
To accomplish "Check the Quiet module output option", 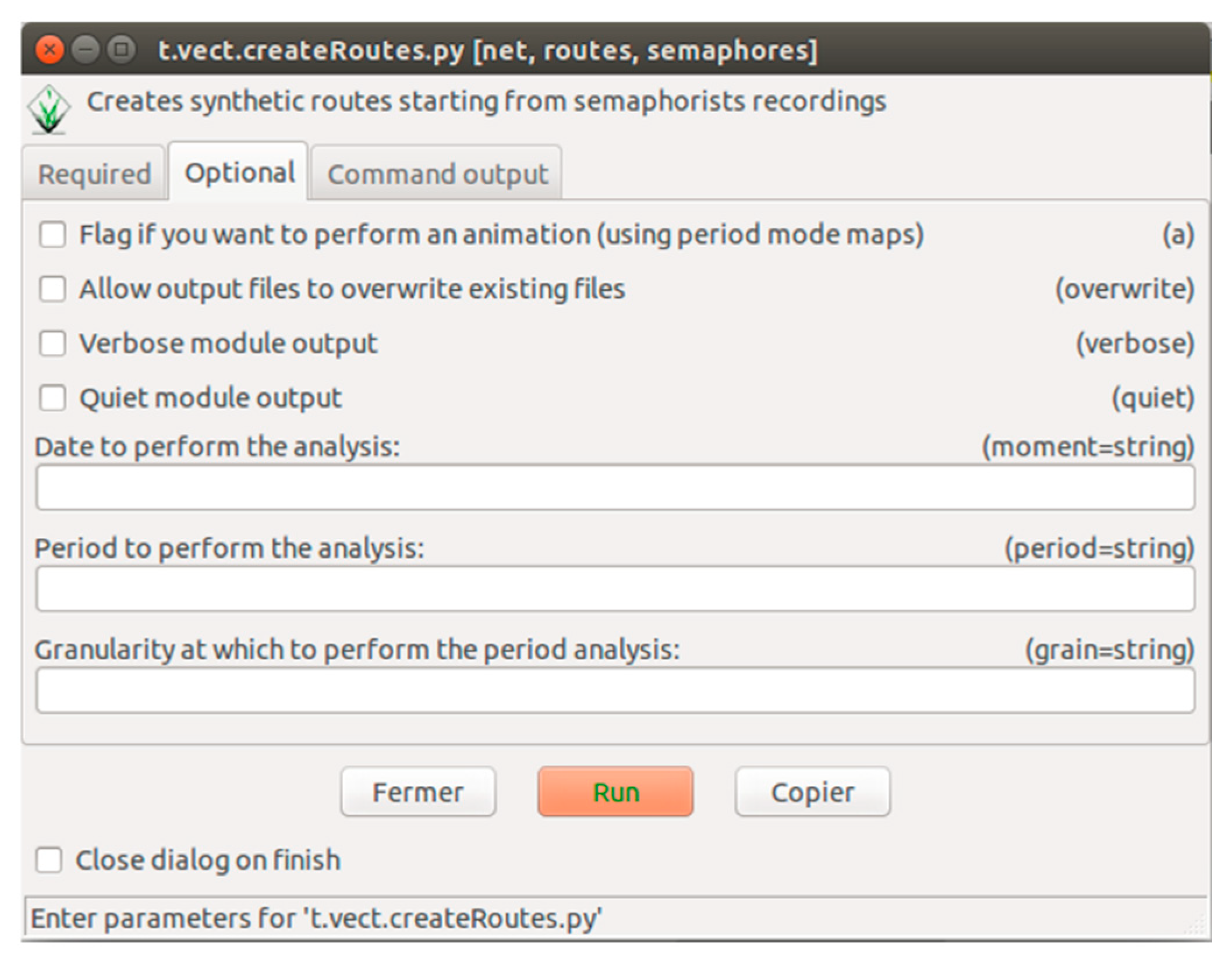I will point(52,398).
